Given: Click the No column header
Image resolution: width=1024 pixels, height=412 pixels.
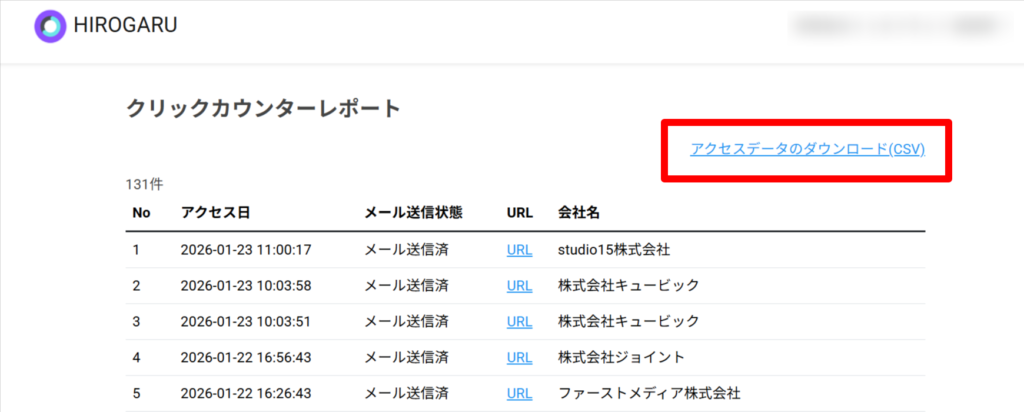Looking at the screenshot, I should (x=141, y=212).
